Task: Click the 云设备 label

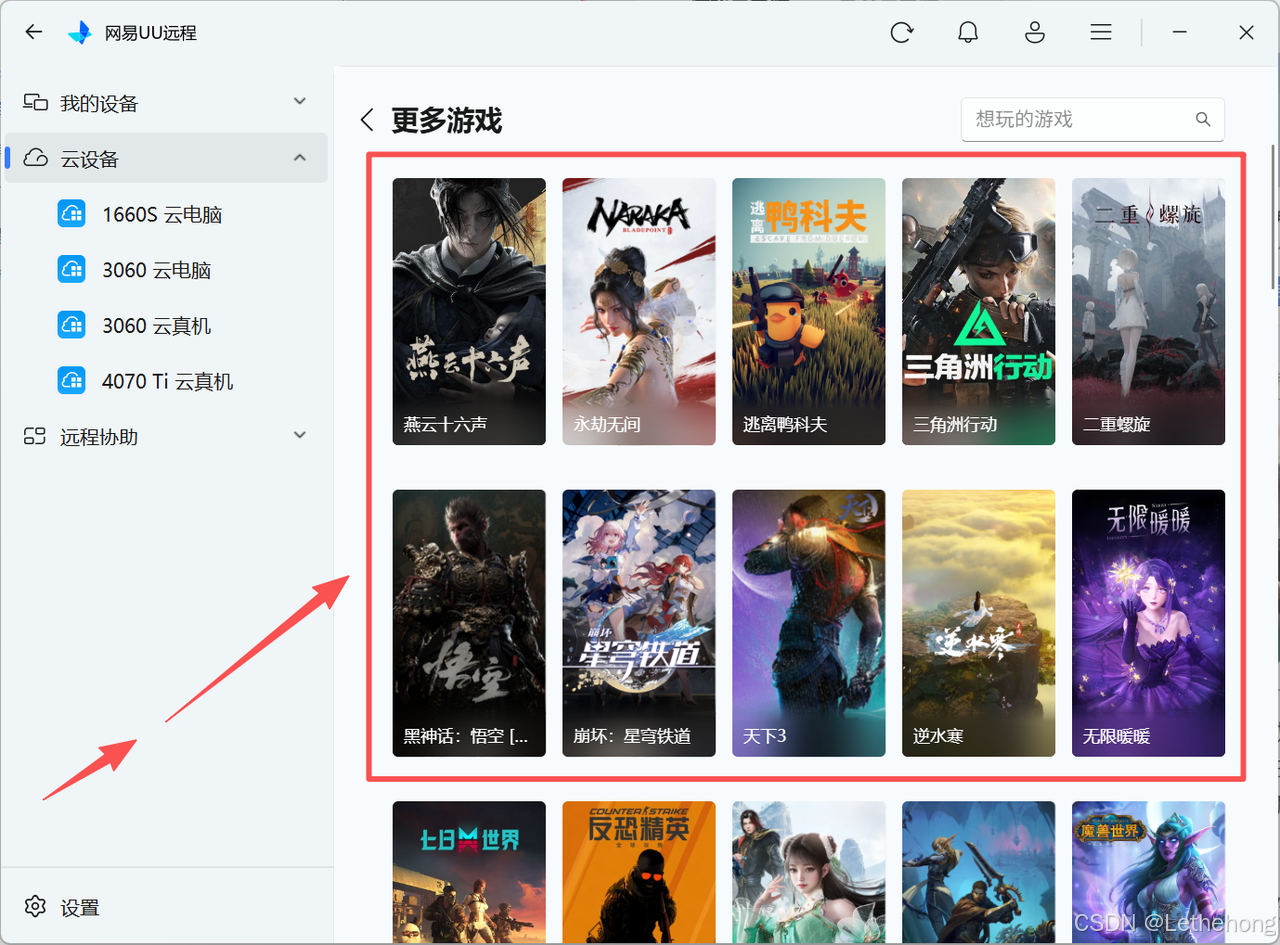Action: [90, 159]
